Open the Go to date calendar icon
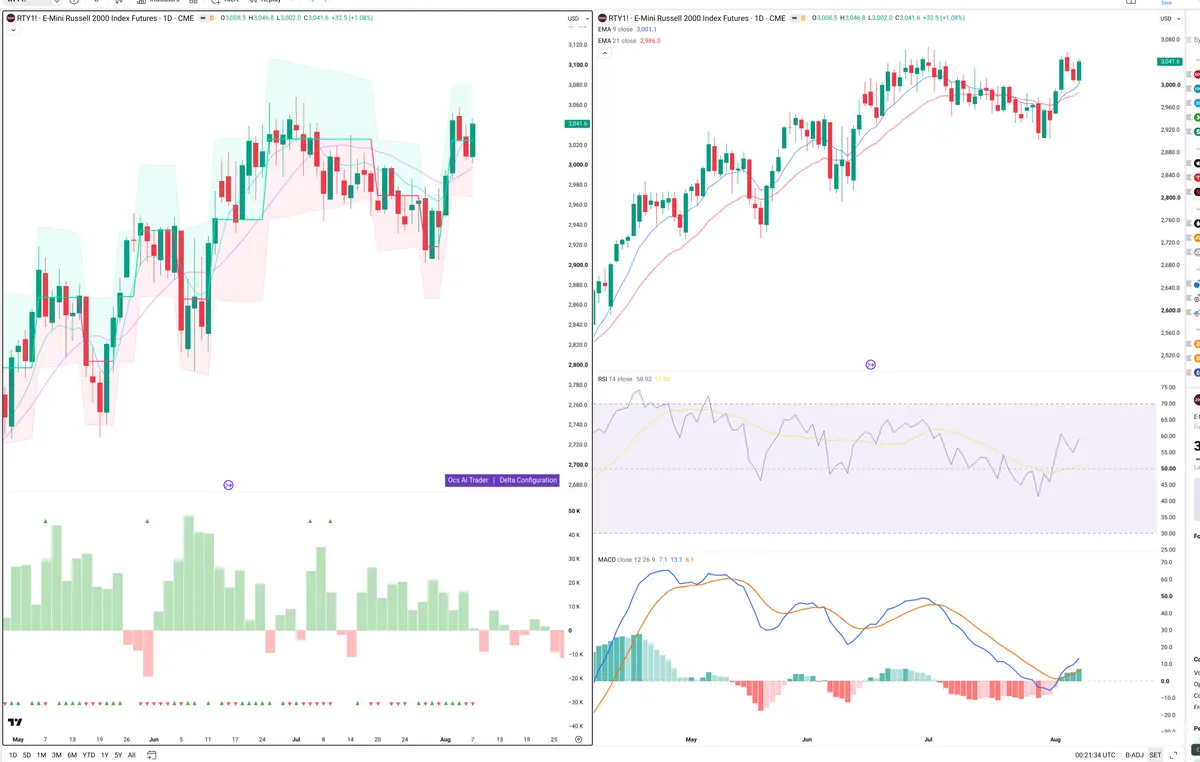The width and height of the screenshot is (1200, 762). (x=151, y=755)
